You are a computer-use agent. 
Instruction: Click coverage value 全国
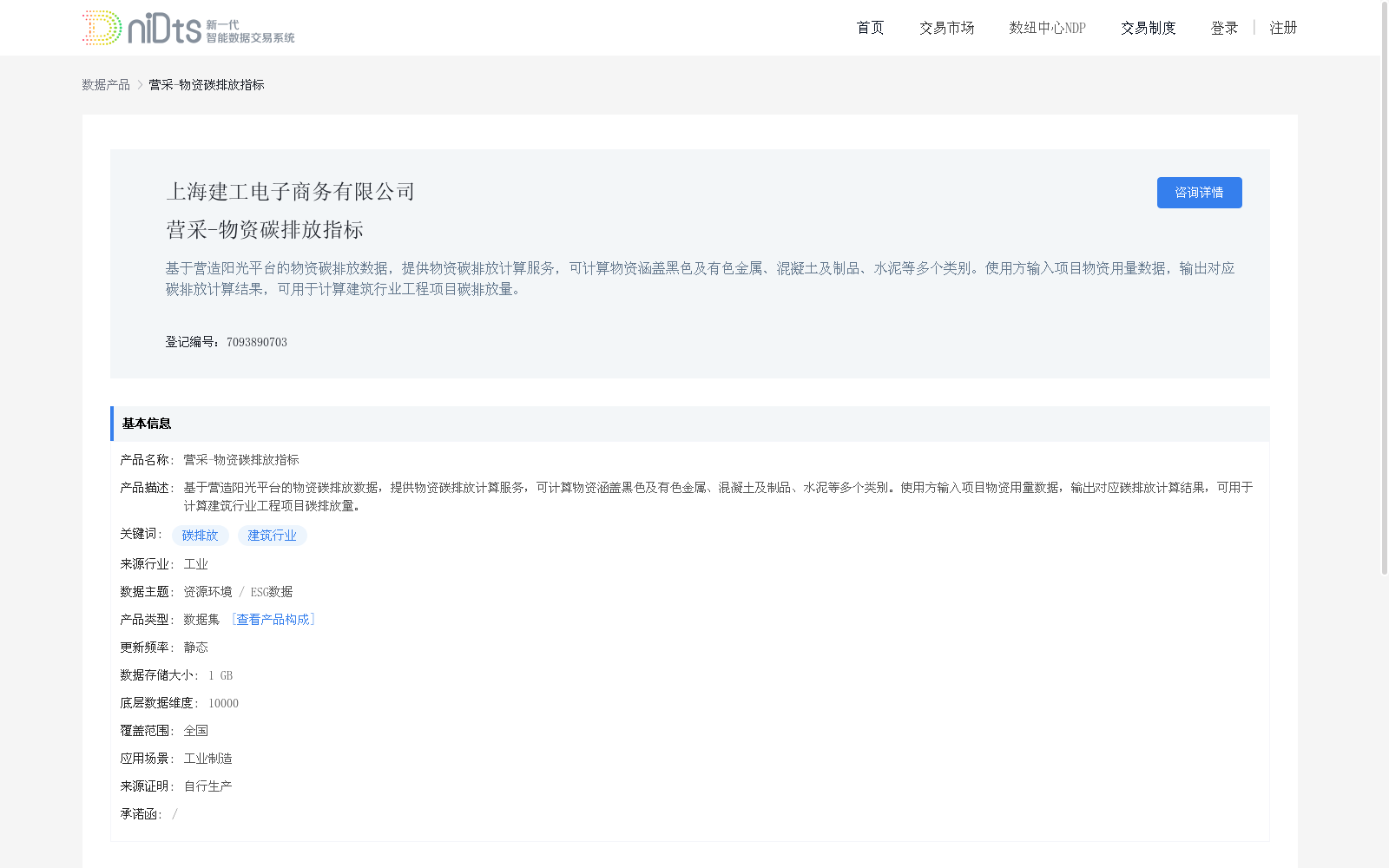(195, 731)
